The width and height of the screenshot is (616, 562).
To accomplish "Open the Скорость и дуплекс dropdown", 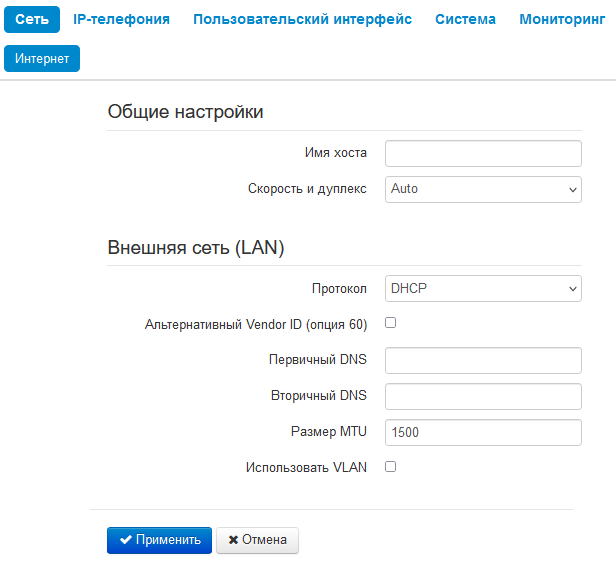I will click(x=483, y=189).
